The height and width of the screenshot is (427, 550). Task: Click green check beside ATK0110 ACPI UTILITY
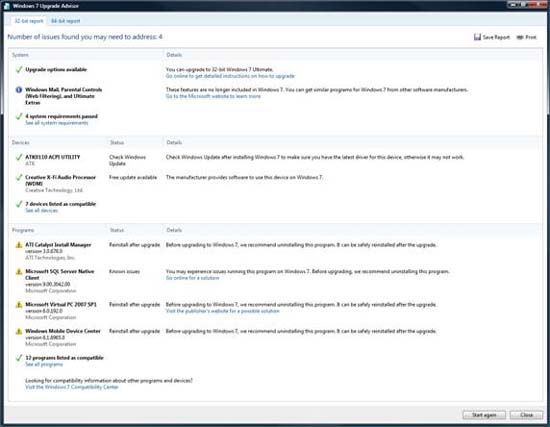click(19, 157)
